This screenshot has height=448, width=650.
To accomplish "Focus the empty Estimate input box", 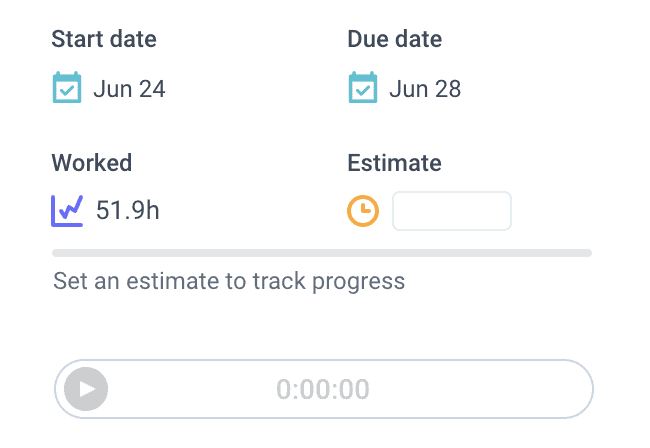I will click(452, 211).
